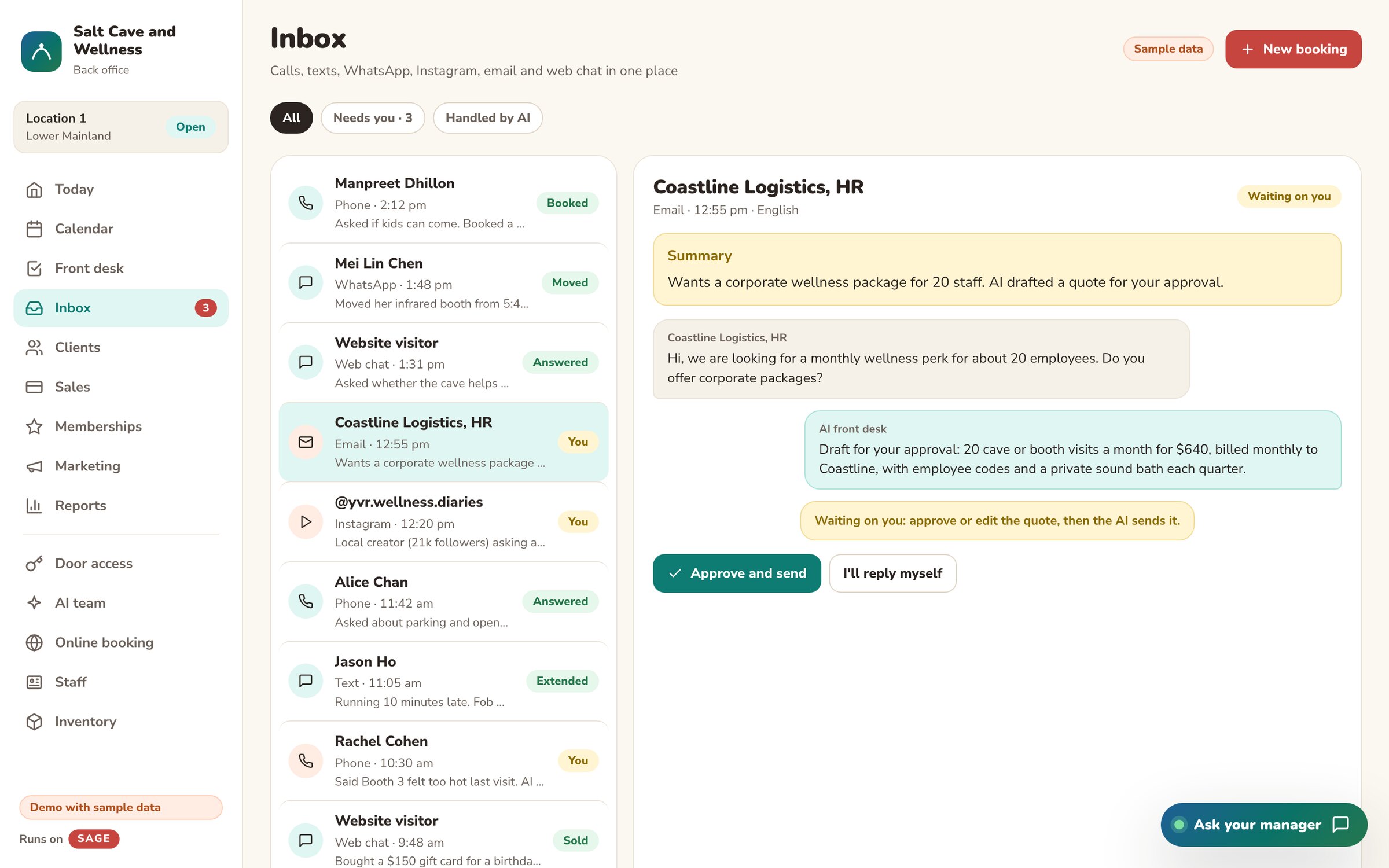Click the Open status on Location 1

pos(190,127)
